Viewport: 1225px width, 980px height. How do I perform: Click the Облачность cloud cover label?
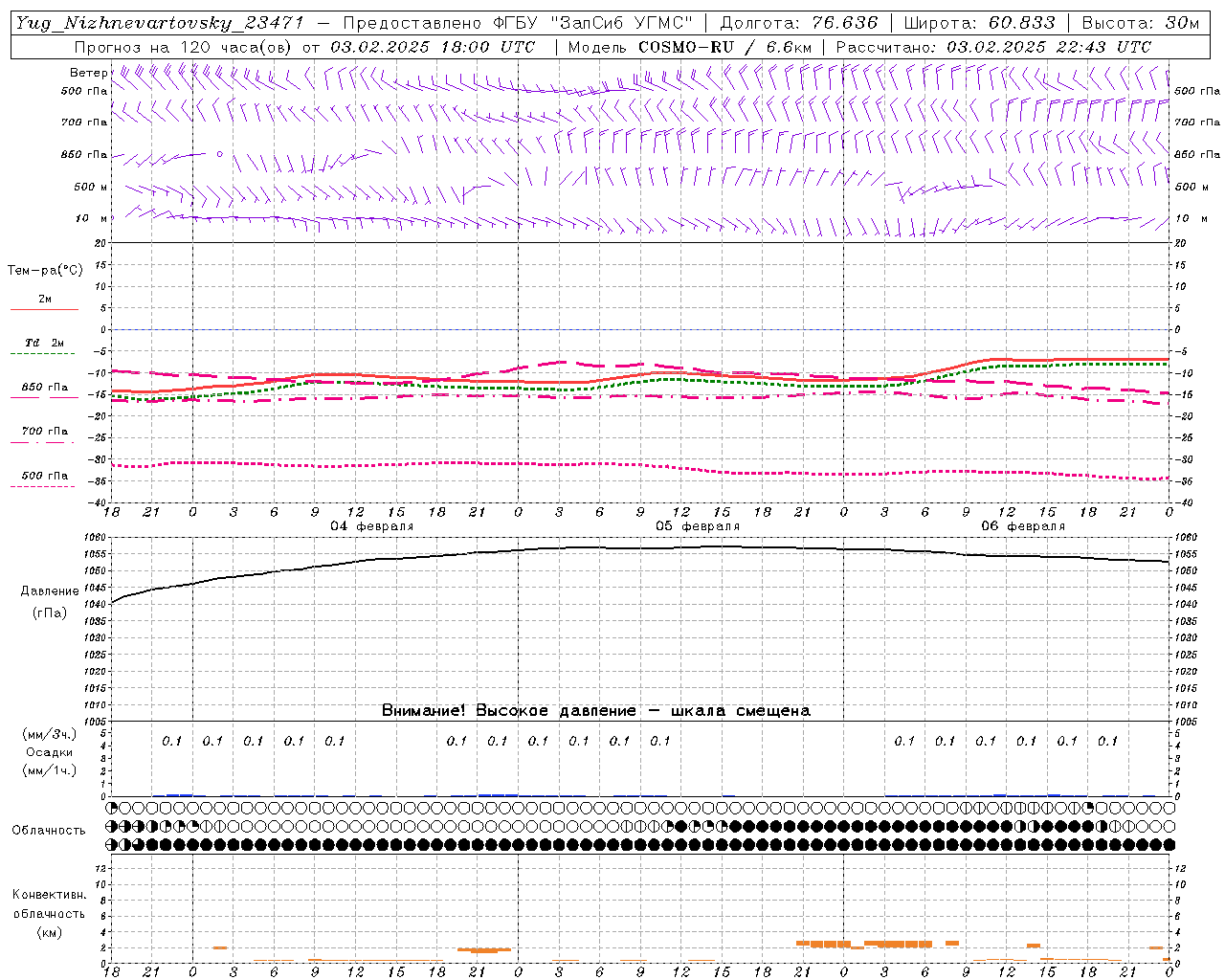click(x=49, y=831)
